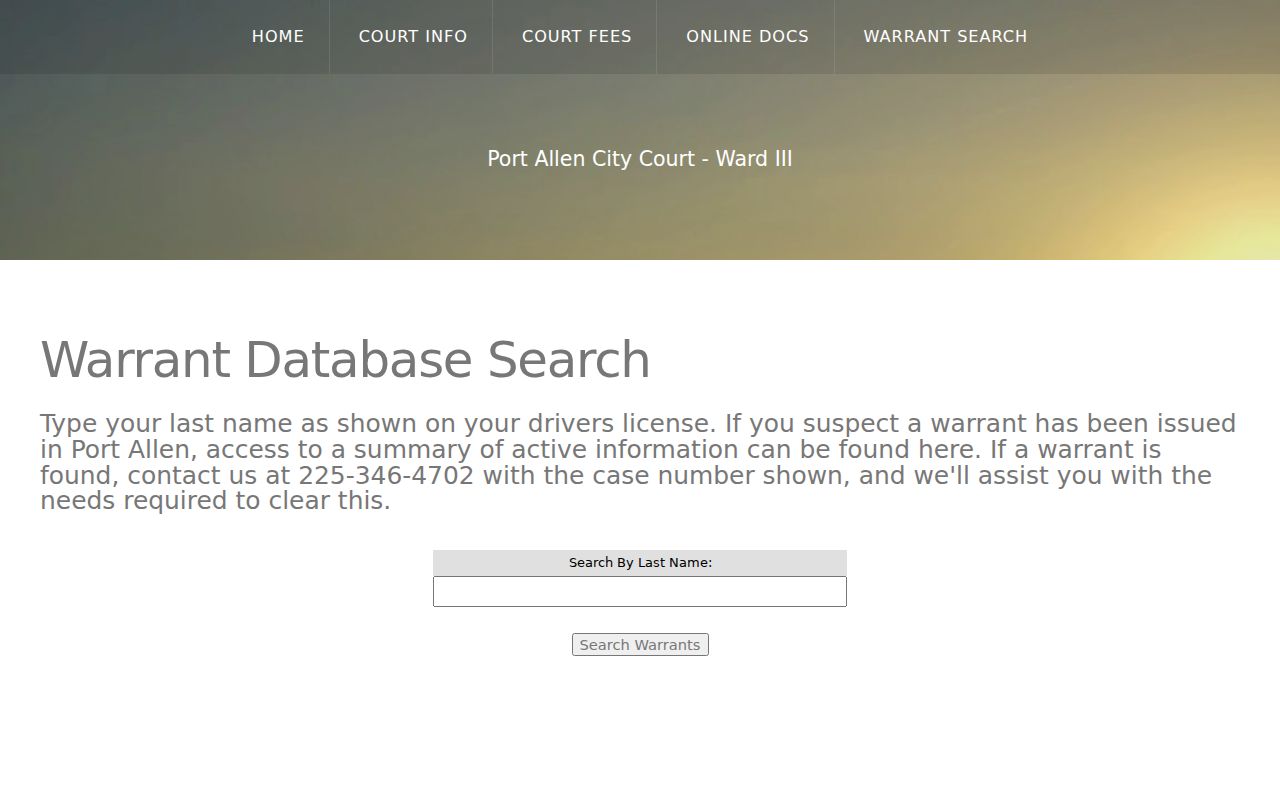Focus the Search By Last Name field

click(640, 591)
